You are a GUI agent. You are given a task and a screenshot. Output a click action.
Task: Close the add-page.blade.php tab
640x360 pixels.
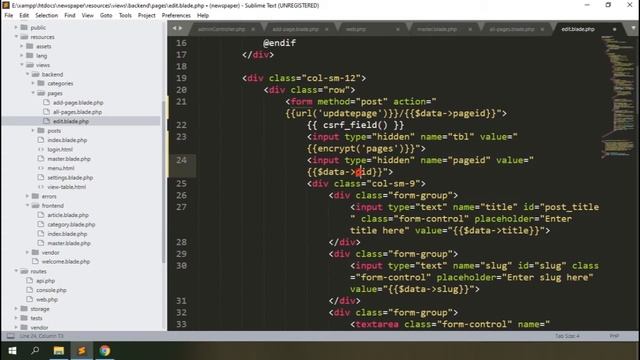(326, 29)
